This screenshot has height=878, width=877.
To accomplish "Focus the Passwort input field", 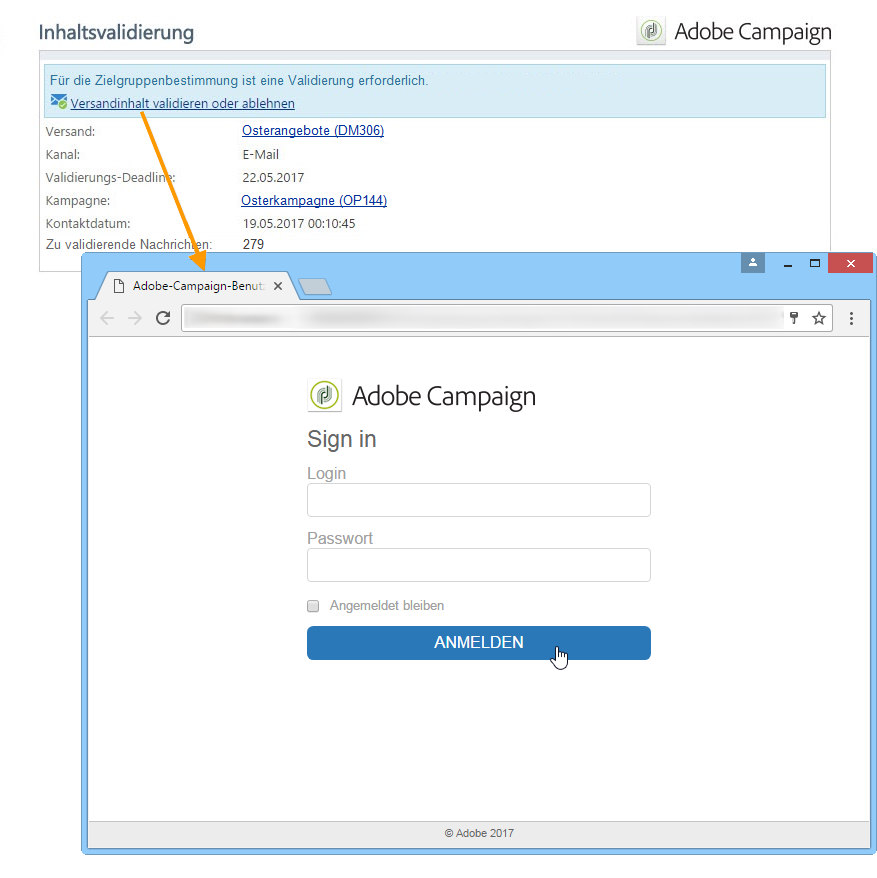I will [479, 565].
